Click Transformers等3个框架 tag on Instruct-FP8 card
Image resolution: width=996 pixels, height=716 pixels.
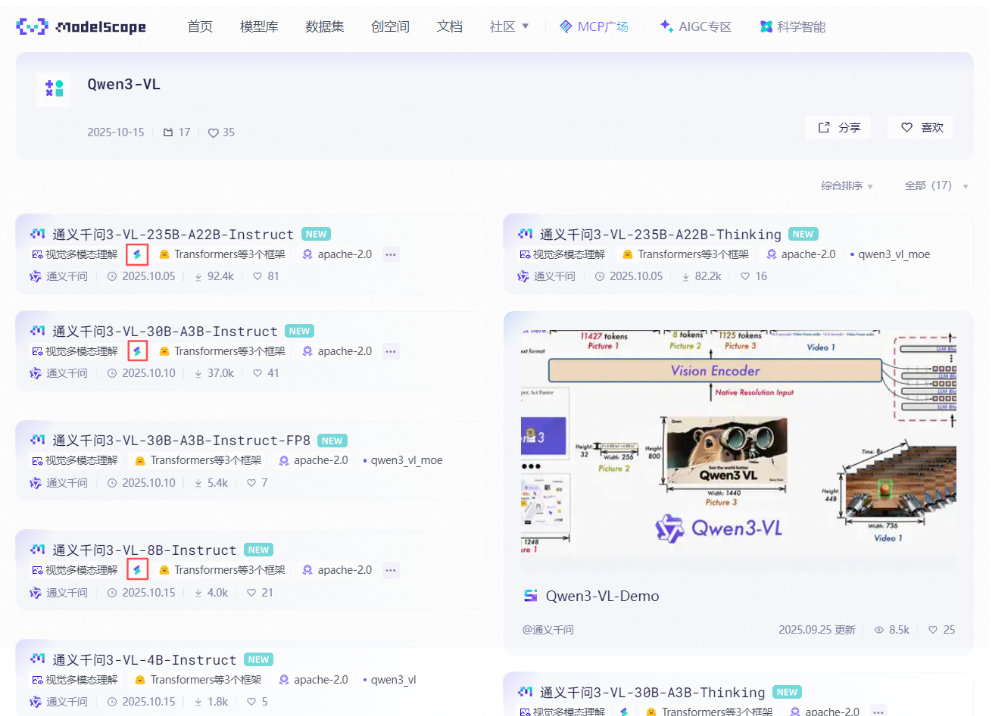click(x=199, y=460)
